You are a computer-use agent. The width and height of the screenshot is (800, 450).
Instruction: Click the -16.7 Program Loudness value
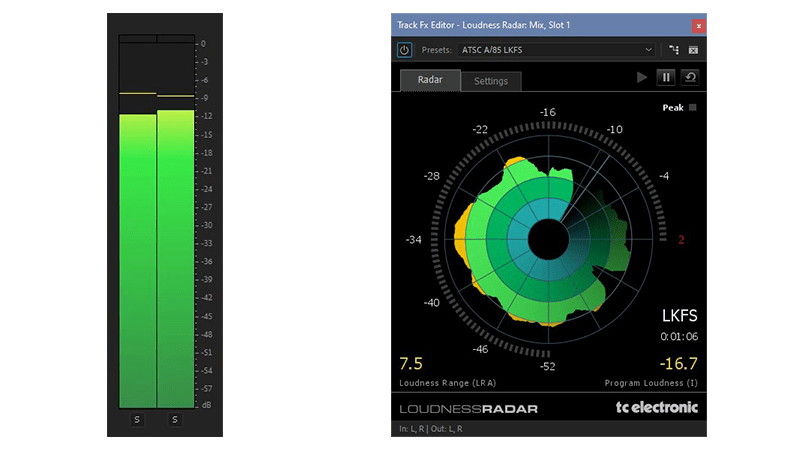[x=679, y=364]
